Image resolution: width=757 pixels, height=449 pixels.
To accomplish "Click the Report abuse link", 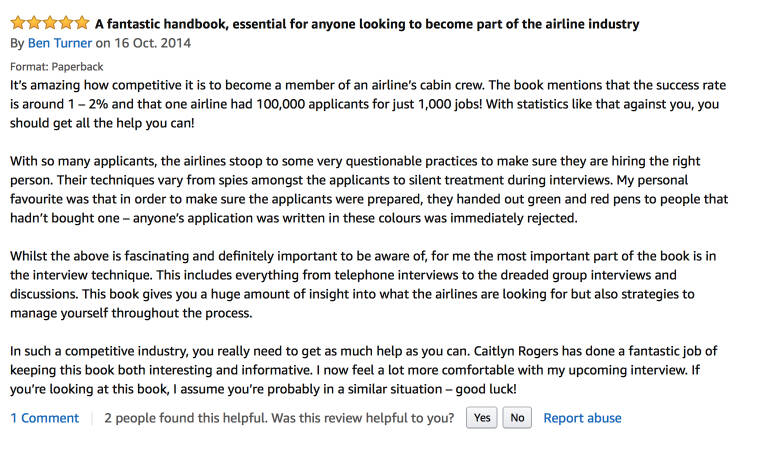I will point(582,418).
